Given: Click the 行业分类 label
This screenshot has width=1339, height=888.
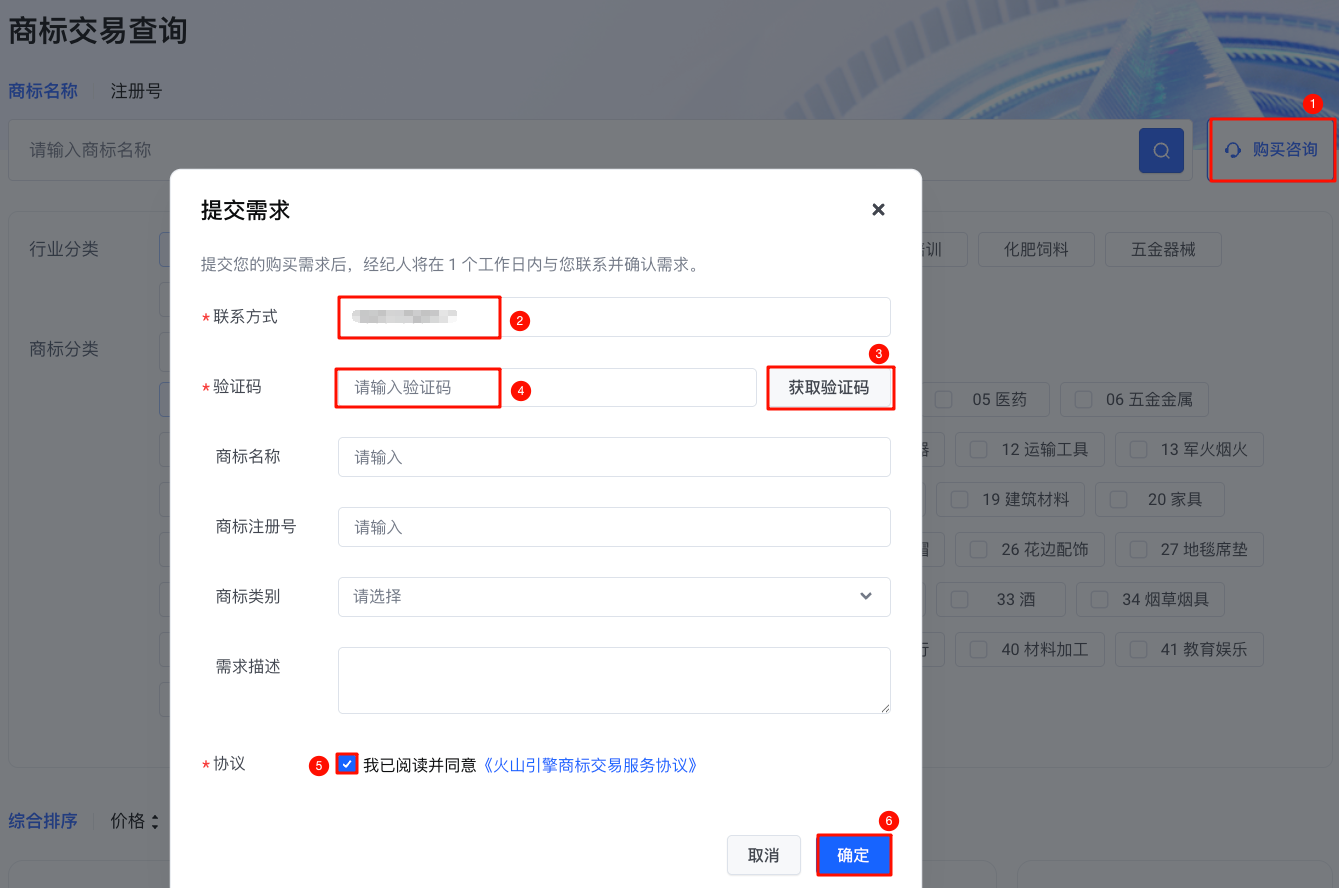Looking at the screenshot, I should [x=64, y=249].
